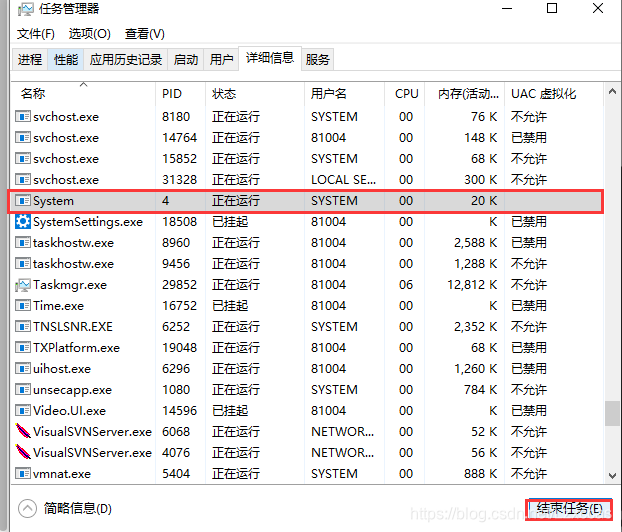Sort by the 用户名 column header
The image size is (622, 532).
coord(344,94)
